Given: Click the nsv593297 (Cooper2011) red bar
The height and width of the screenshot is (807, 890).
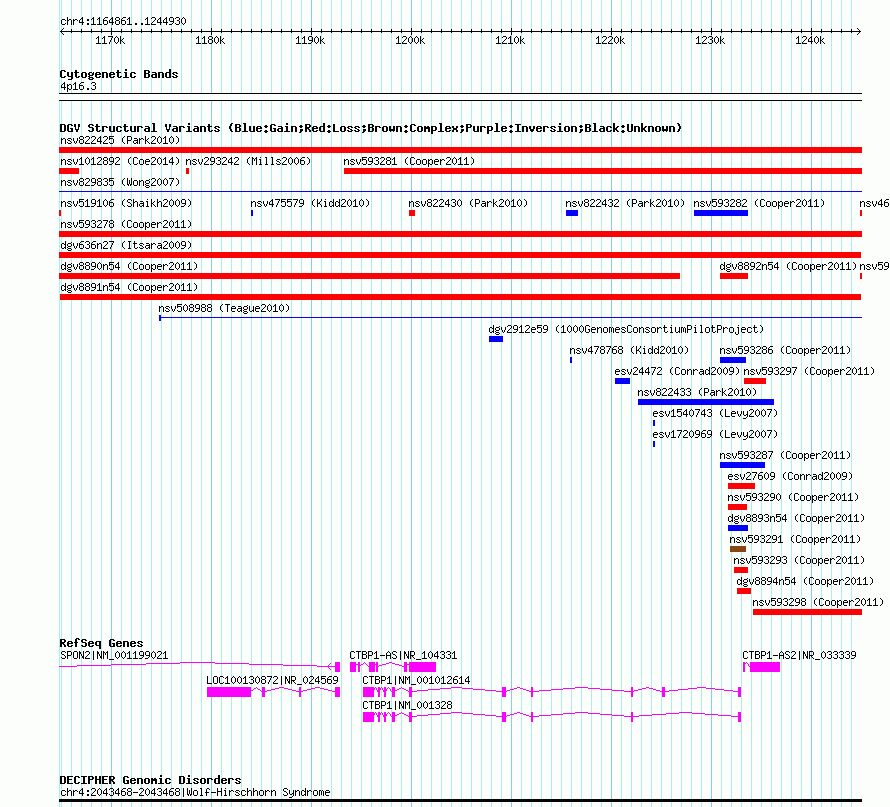Looking at the screenshot, I should (x=755, y=381).
